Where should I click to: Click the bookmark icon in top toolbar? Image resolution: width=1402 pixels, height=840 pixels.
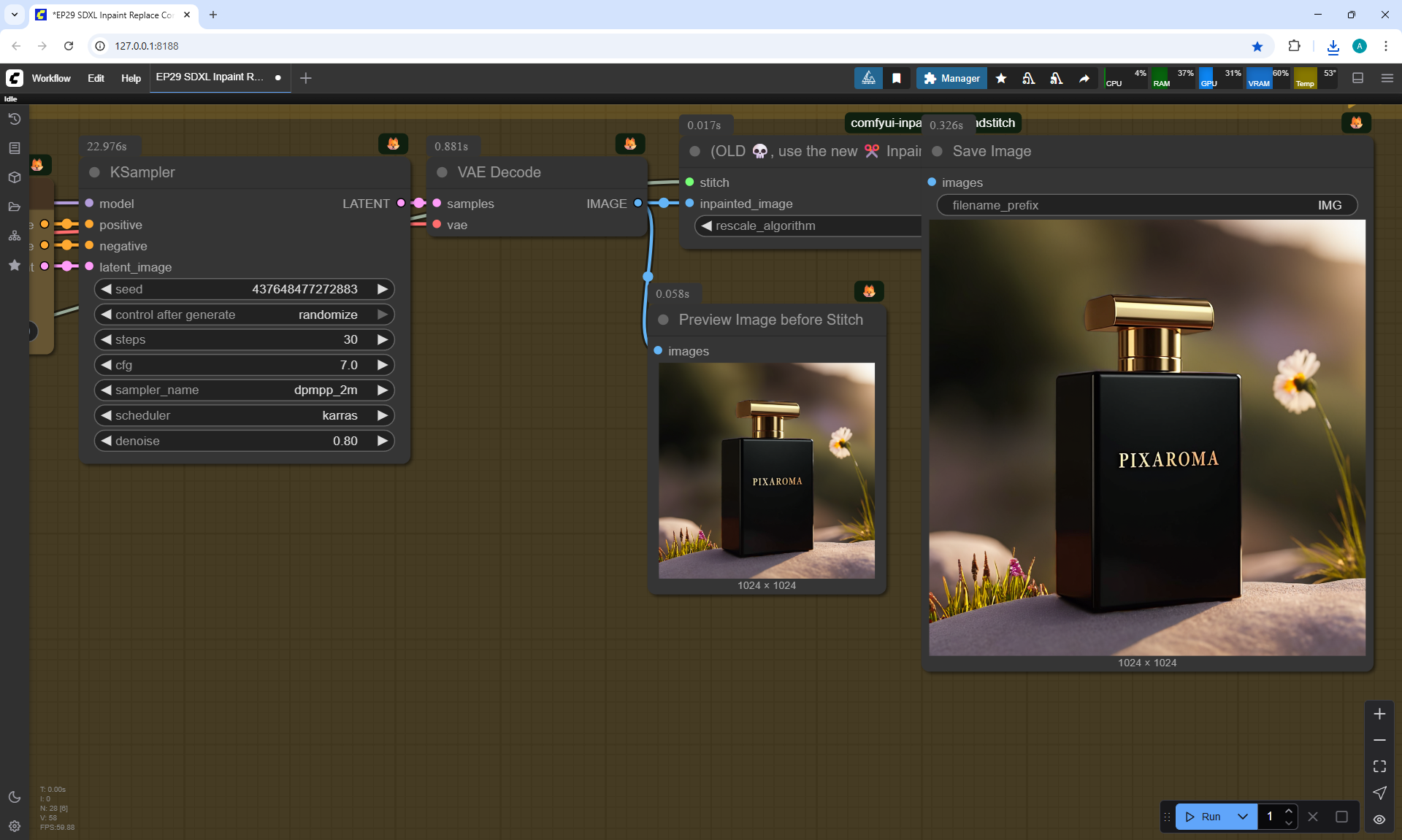[x=897, y=78]
